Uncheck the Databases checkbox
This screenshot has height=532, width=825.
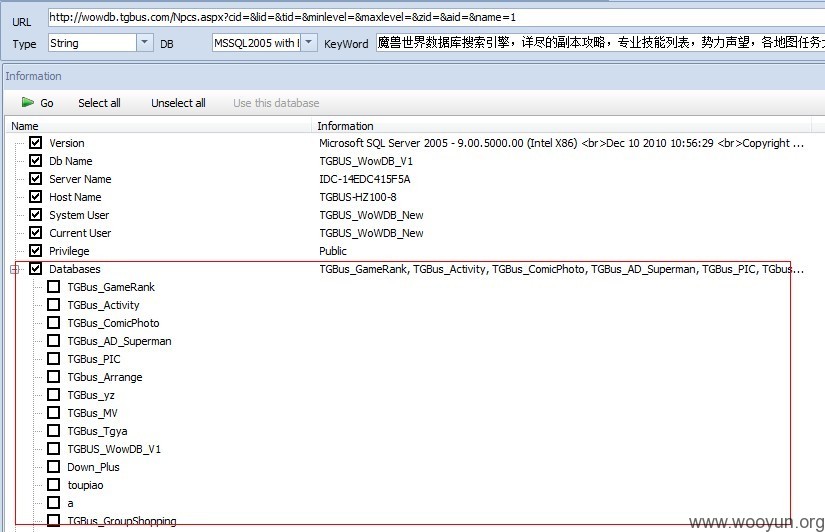tap(35, 268)
